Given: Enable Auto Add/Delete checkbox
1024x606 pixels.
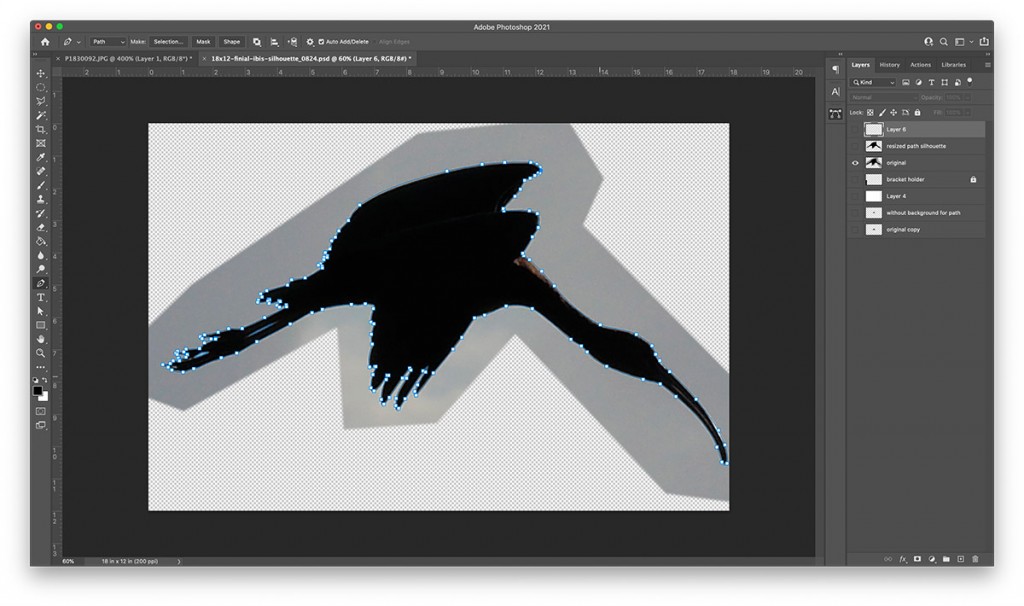Looking at the screenshot, I should click(322, 42).
